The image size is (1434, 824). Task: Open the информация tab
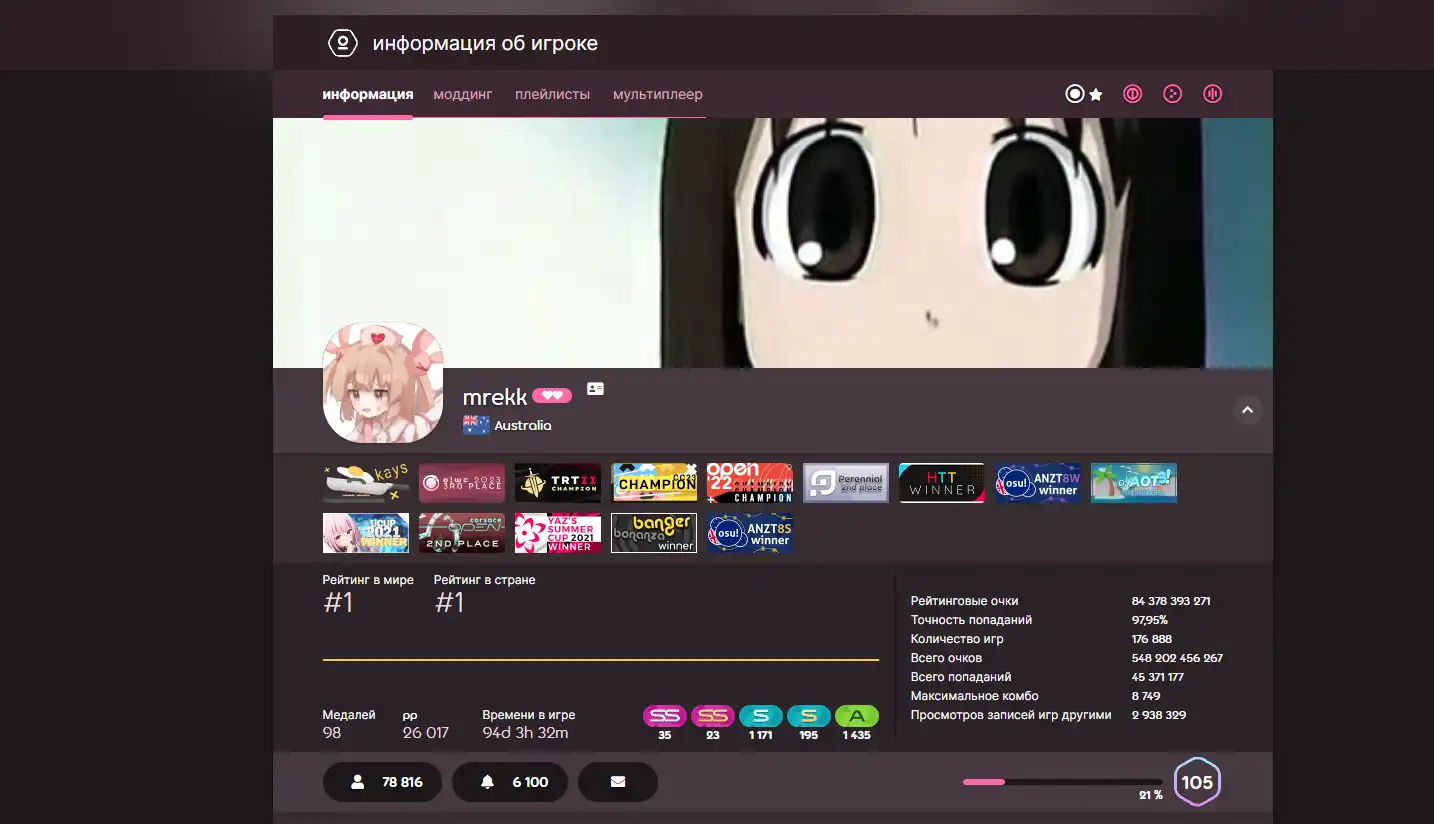(368, 94)
